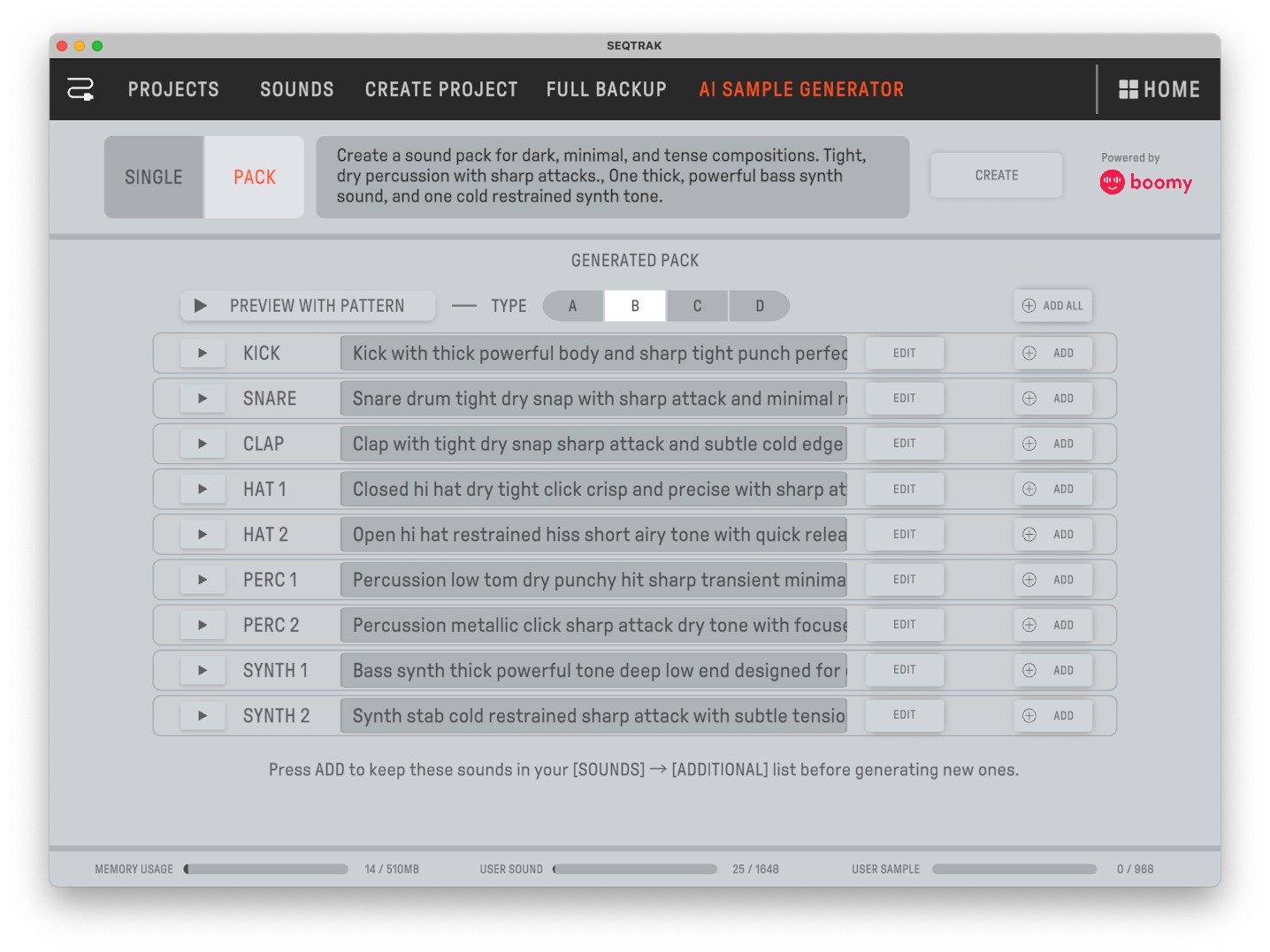The height and width of the screenshot is (952, 1270).
Task: Click the HOME grid icon
Action: (1128, 89)
